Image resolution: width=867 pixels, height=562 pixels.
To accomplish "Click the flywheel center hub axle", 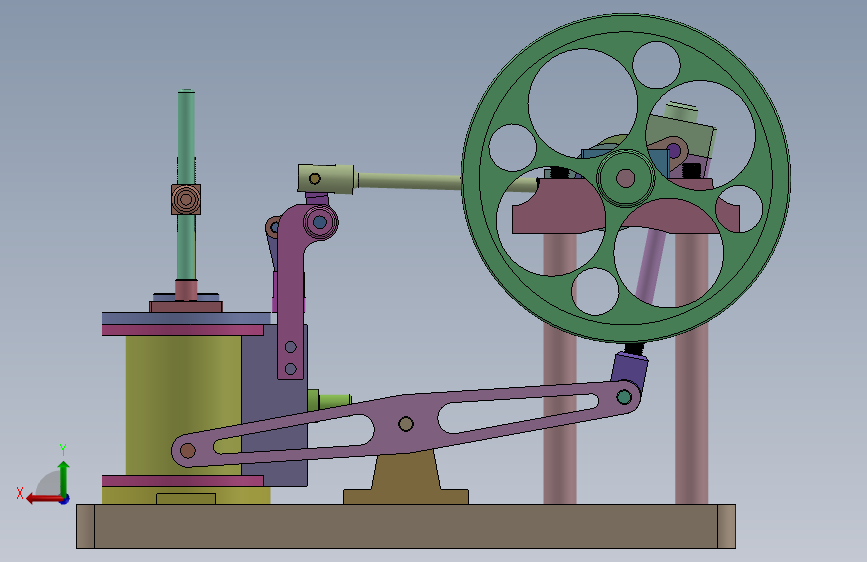I will [625, 178].
